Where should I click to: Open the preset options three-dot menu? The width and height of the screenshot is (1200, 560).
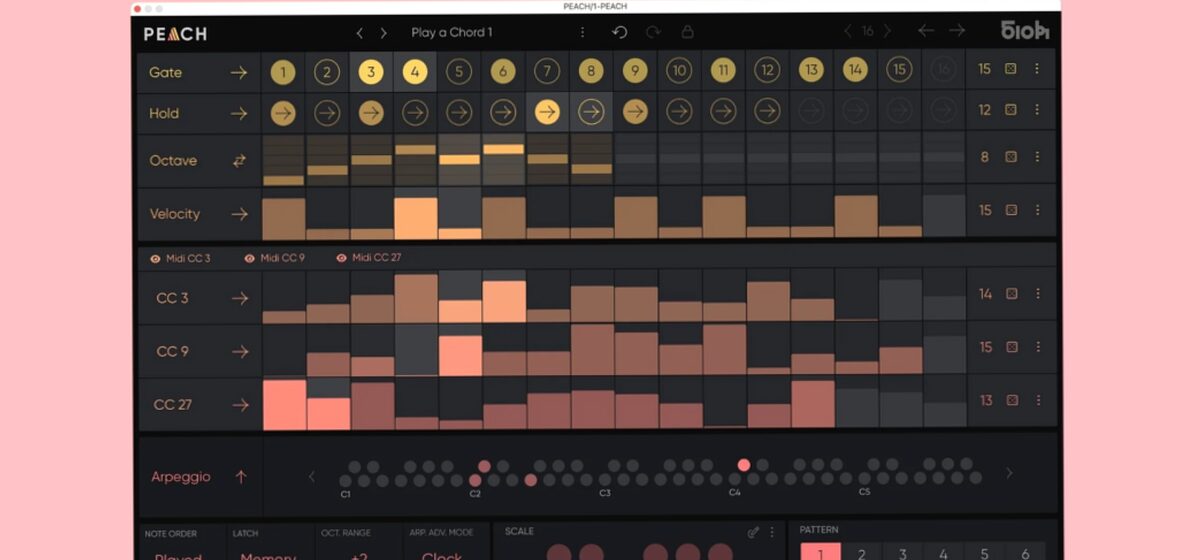point(583,32)
